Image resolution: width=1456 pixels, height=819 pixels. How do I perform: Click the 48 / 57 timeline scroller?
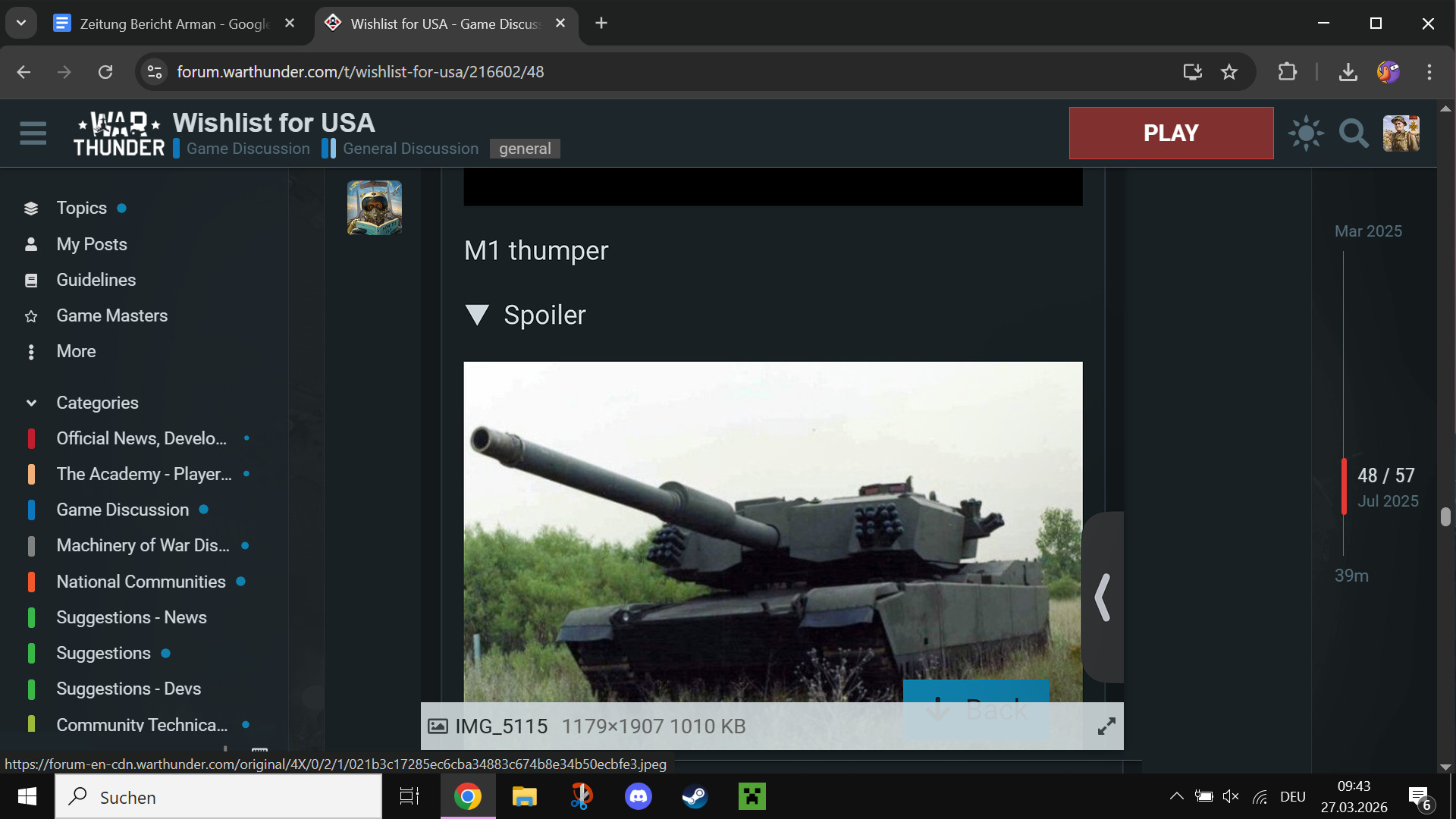[x=1385, y=475]
